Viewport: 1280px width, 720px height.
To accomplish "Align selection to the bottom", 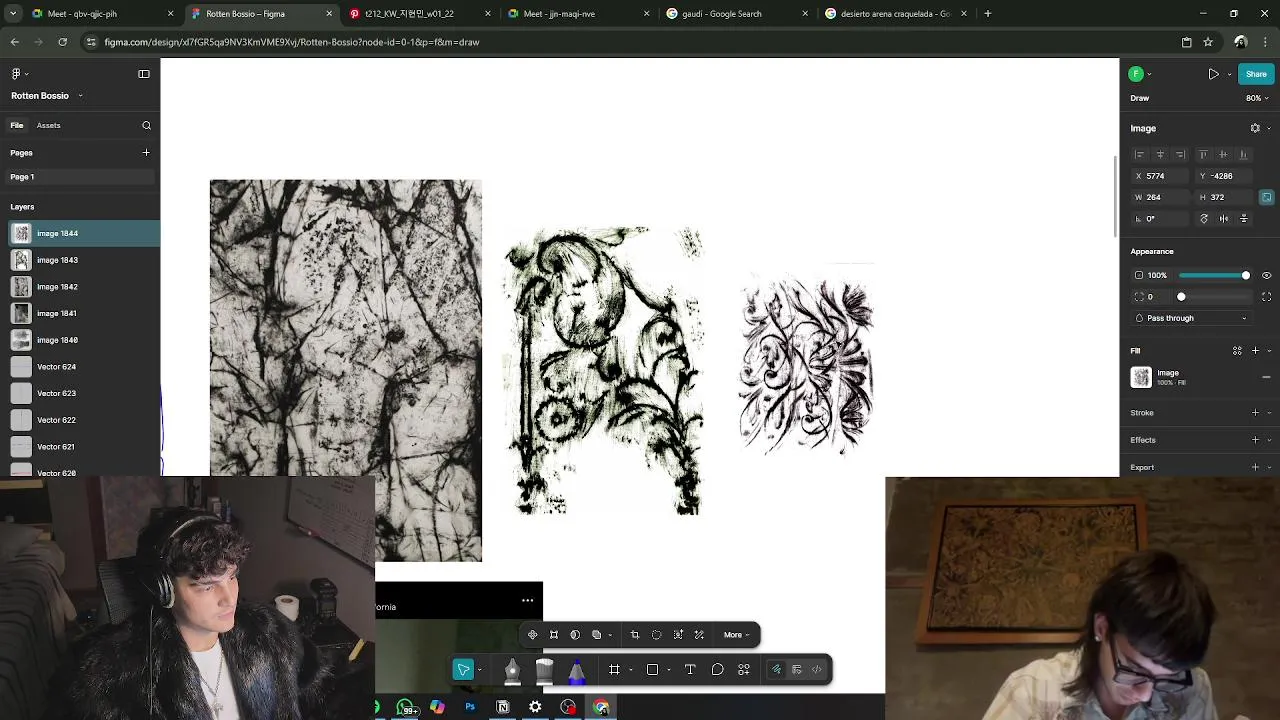I will click(x=1244, y=155).
